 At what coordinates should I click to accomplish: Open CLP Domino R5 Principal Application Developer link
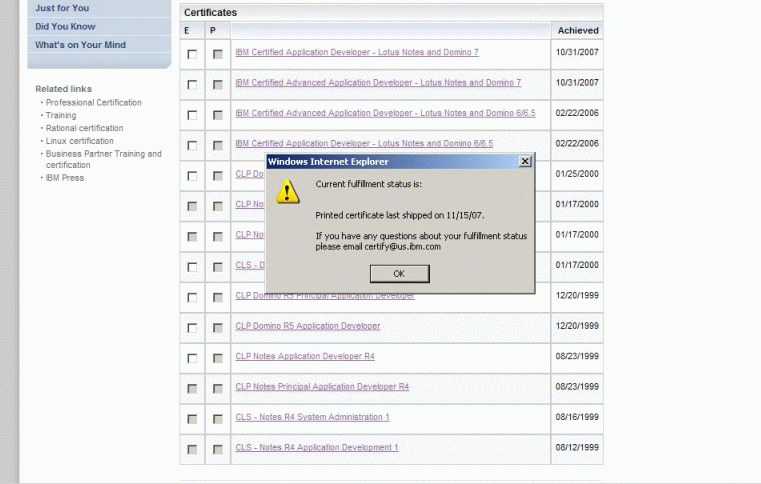[x=325, y=296]
